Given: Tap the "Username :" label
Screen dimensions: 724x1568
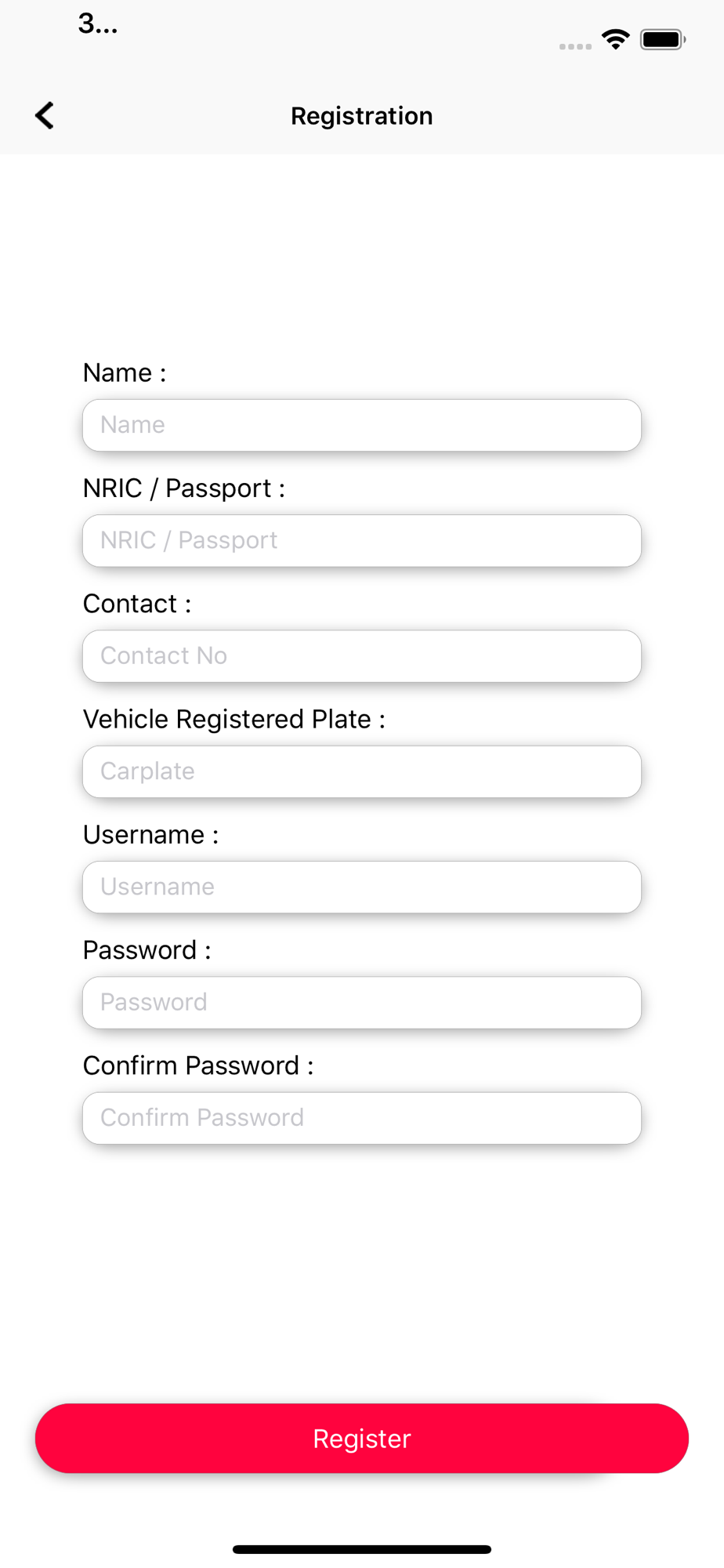Looking at the screenshot, I should 151,834.
